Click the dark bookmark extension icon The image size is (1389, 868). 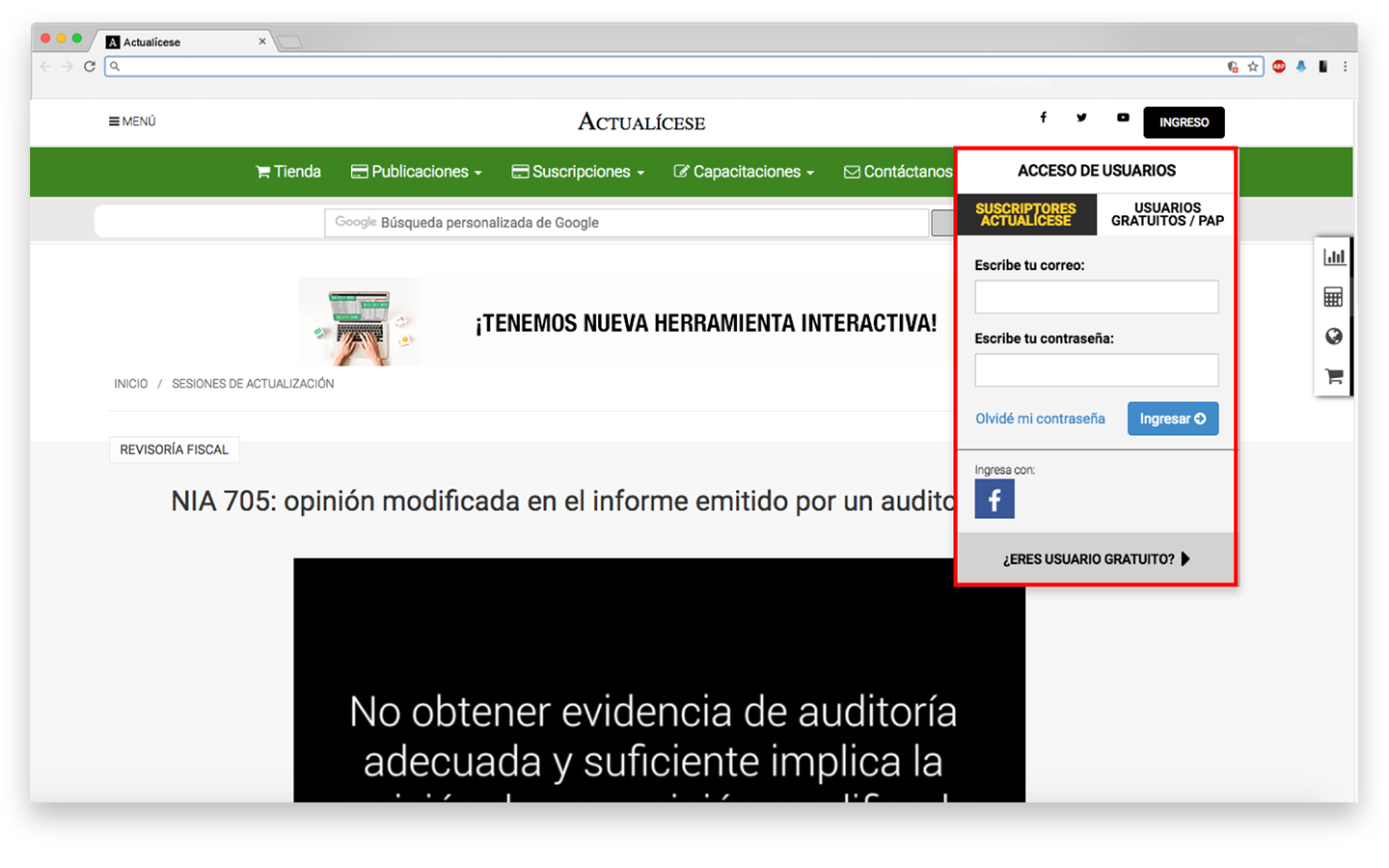[x=1323, y=67]
